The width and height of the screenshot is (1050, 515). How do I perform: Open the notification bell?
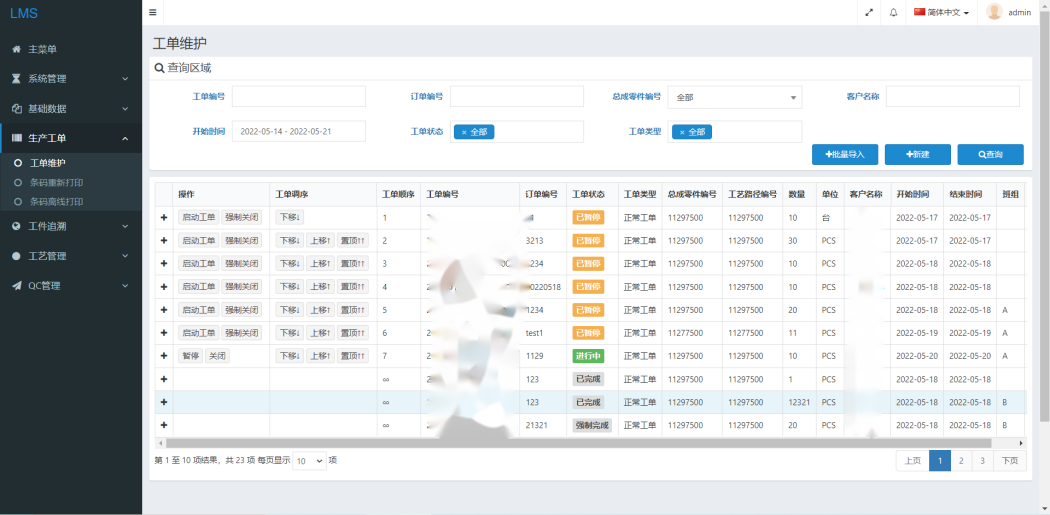click(x=893, y=13)
